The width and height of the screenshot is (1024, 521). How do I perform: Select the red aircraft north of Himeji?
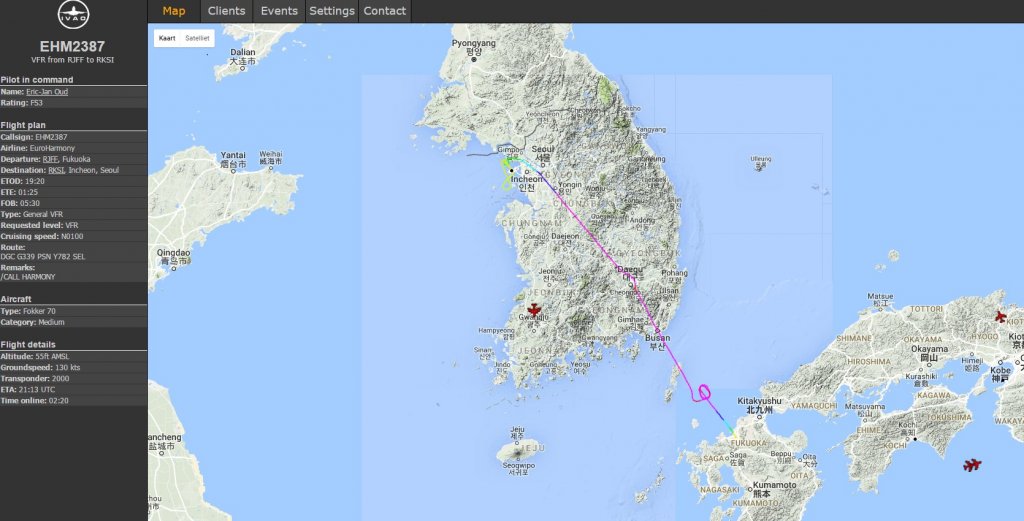click(1001, 316)
